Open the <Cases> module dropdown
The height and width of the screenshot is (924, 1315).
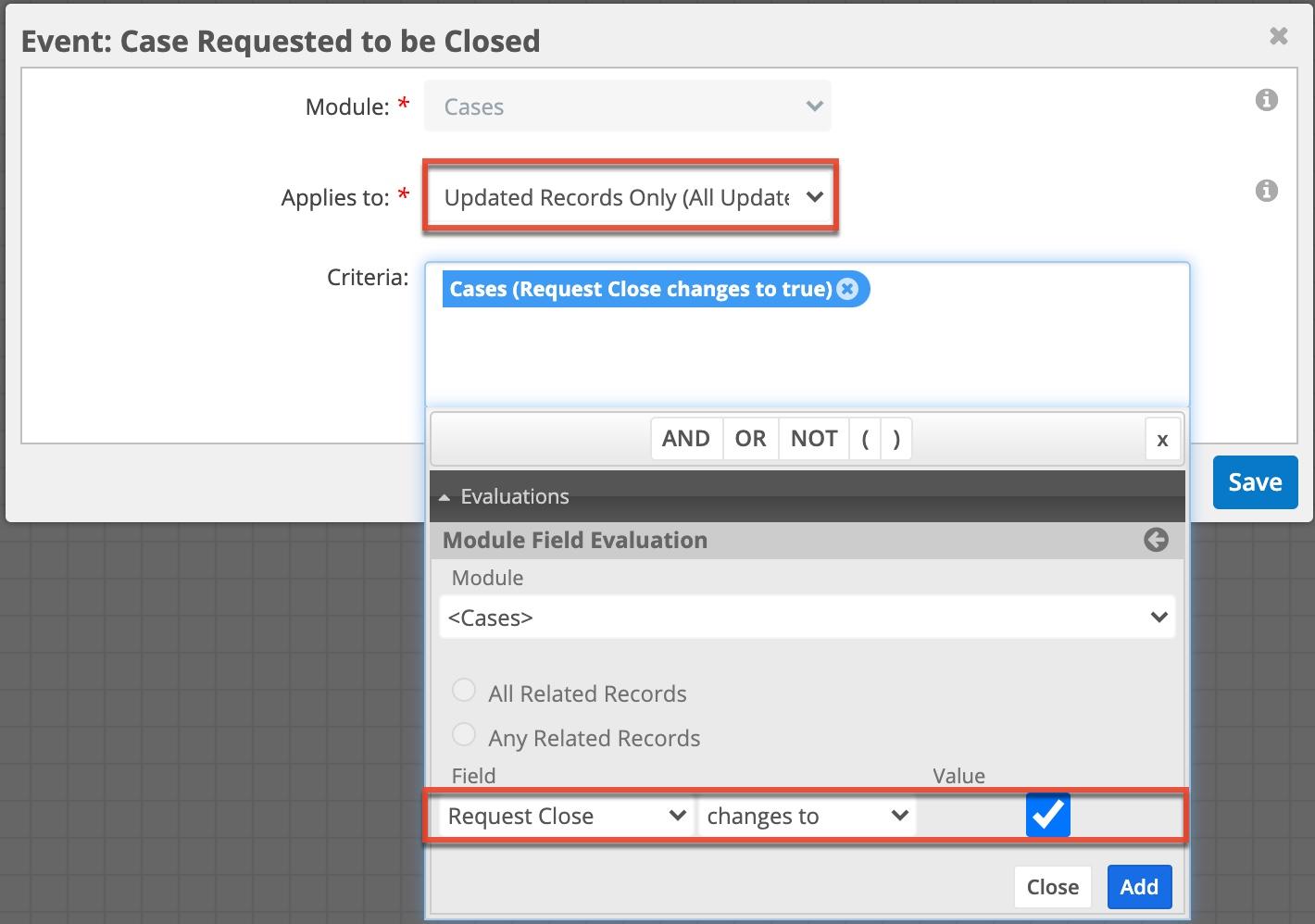pos(806,618)
